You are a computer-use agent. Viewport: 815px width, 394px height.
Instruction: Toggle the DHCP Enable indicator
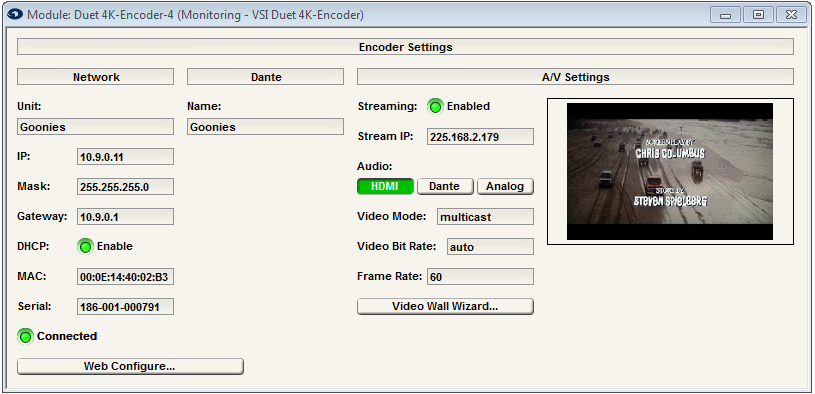[x=85, y=246]
